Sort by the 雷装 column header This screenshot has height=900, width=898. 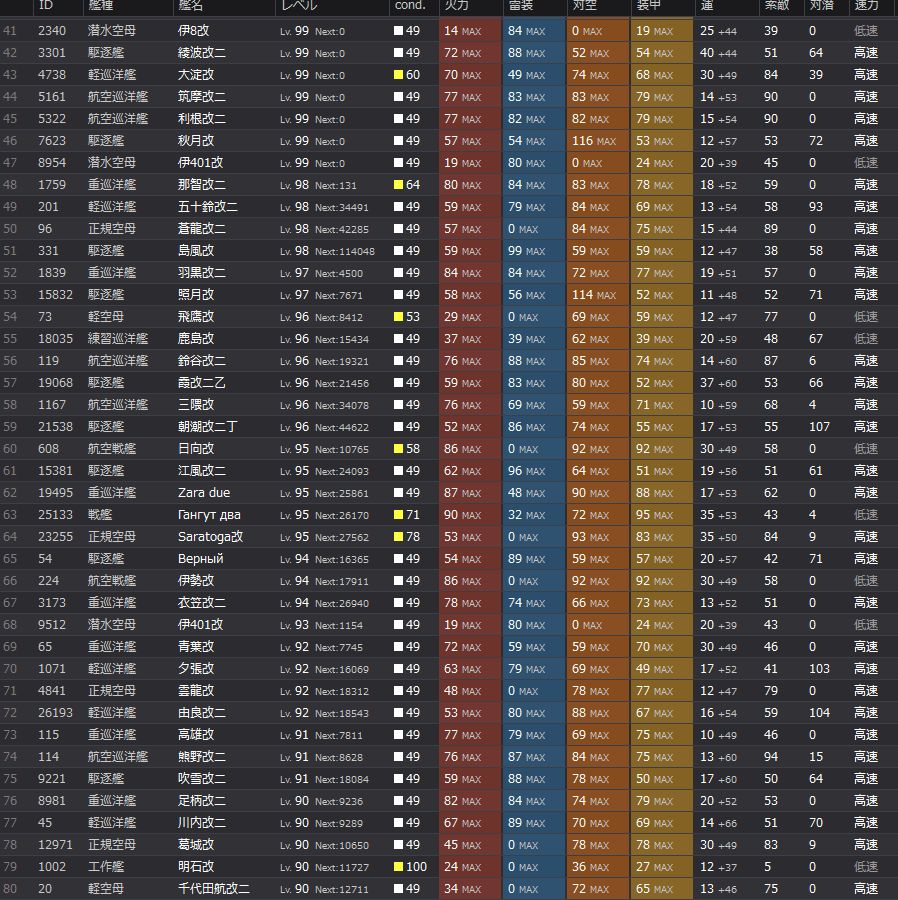521,5
